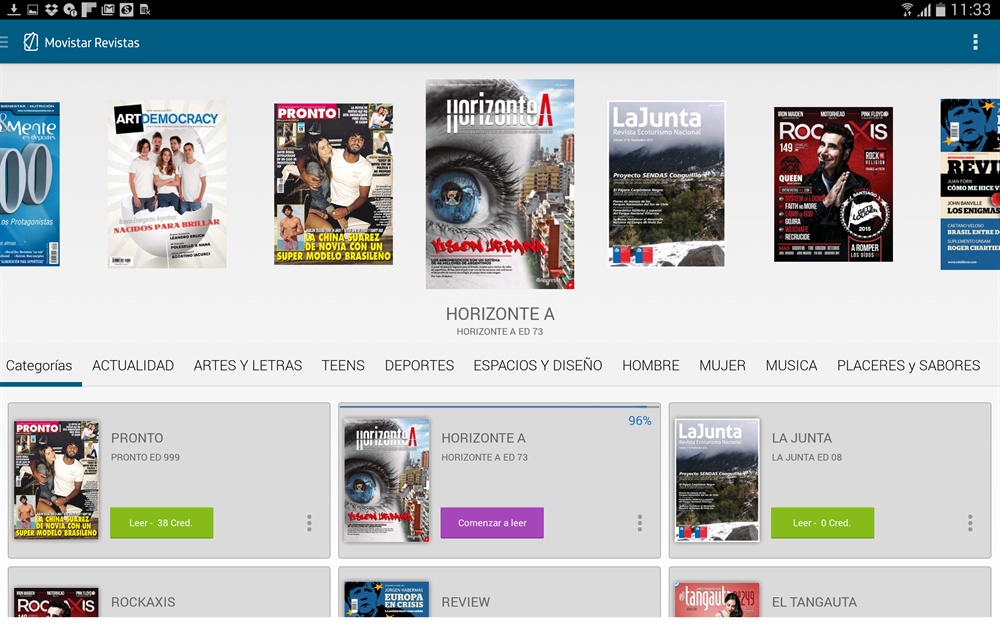Select Review cover at carousel edge
The image size is (1000, 625).
(x=970, y=184)
